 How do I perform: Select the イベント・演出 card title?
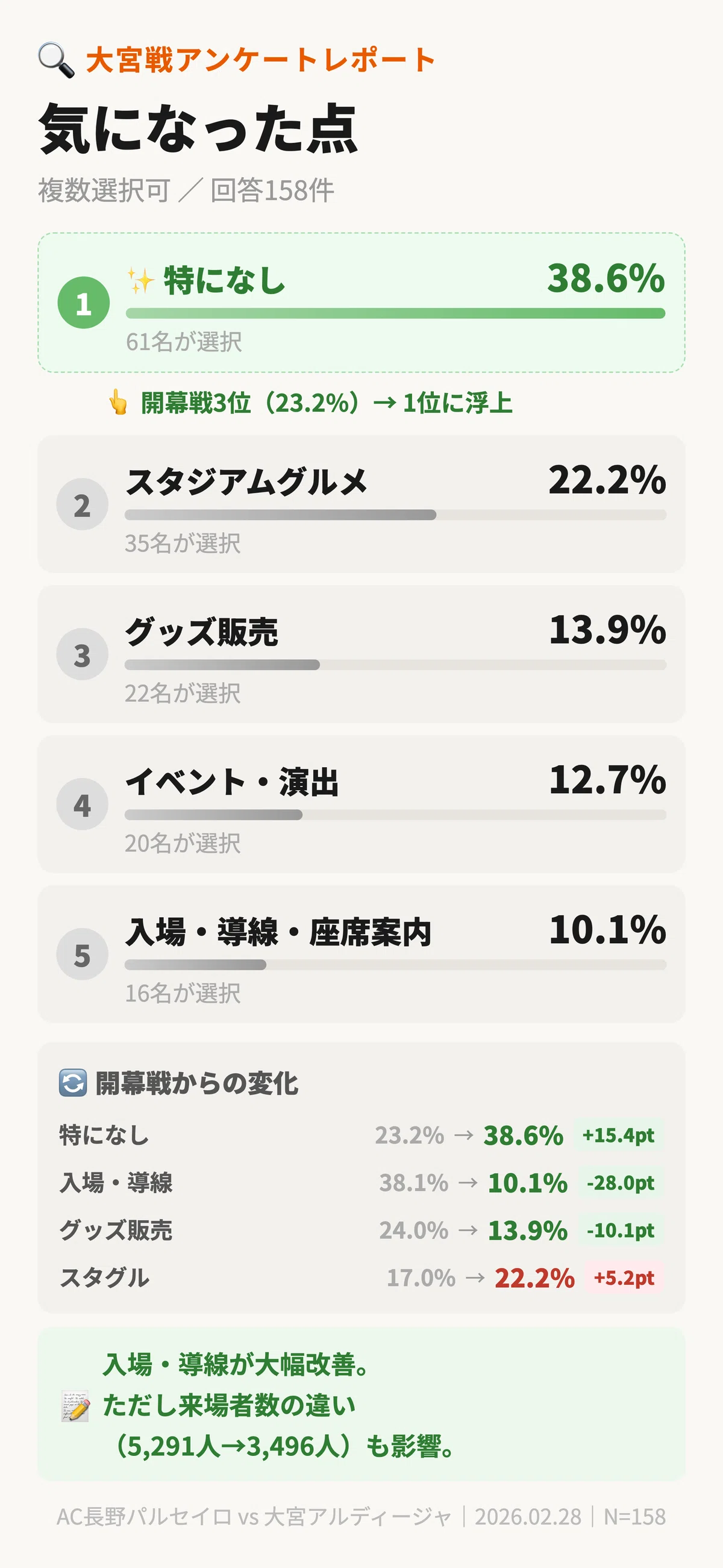232,782
